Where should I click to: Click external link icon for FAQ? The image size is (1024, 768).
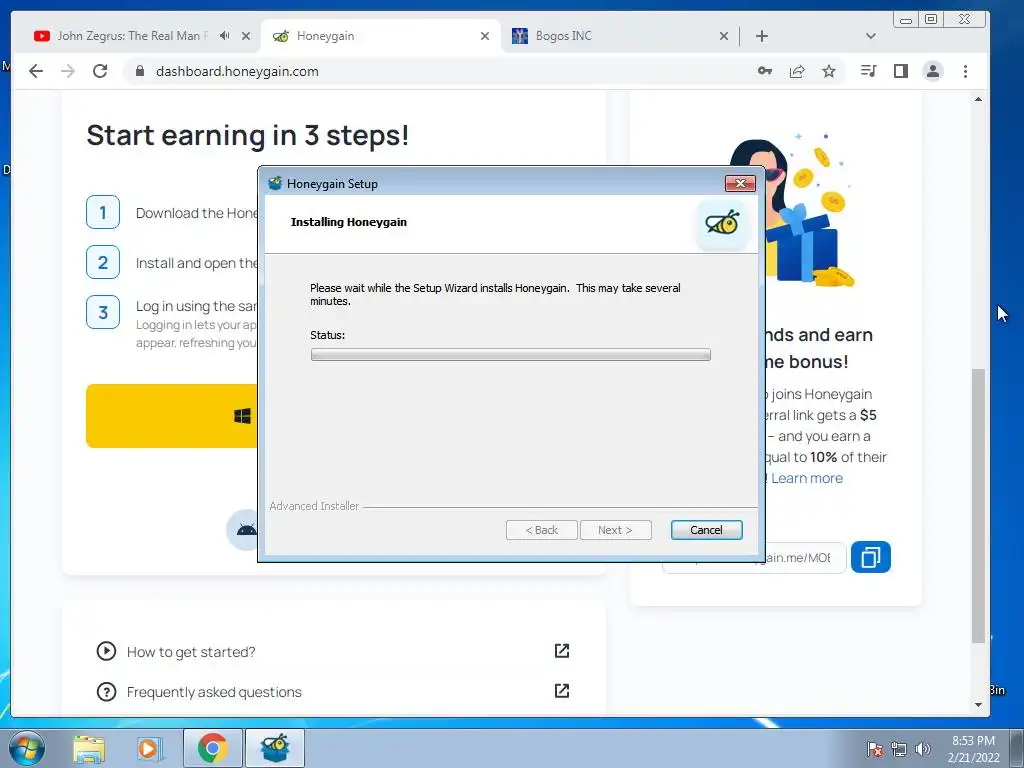(x=562, y=691)
